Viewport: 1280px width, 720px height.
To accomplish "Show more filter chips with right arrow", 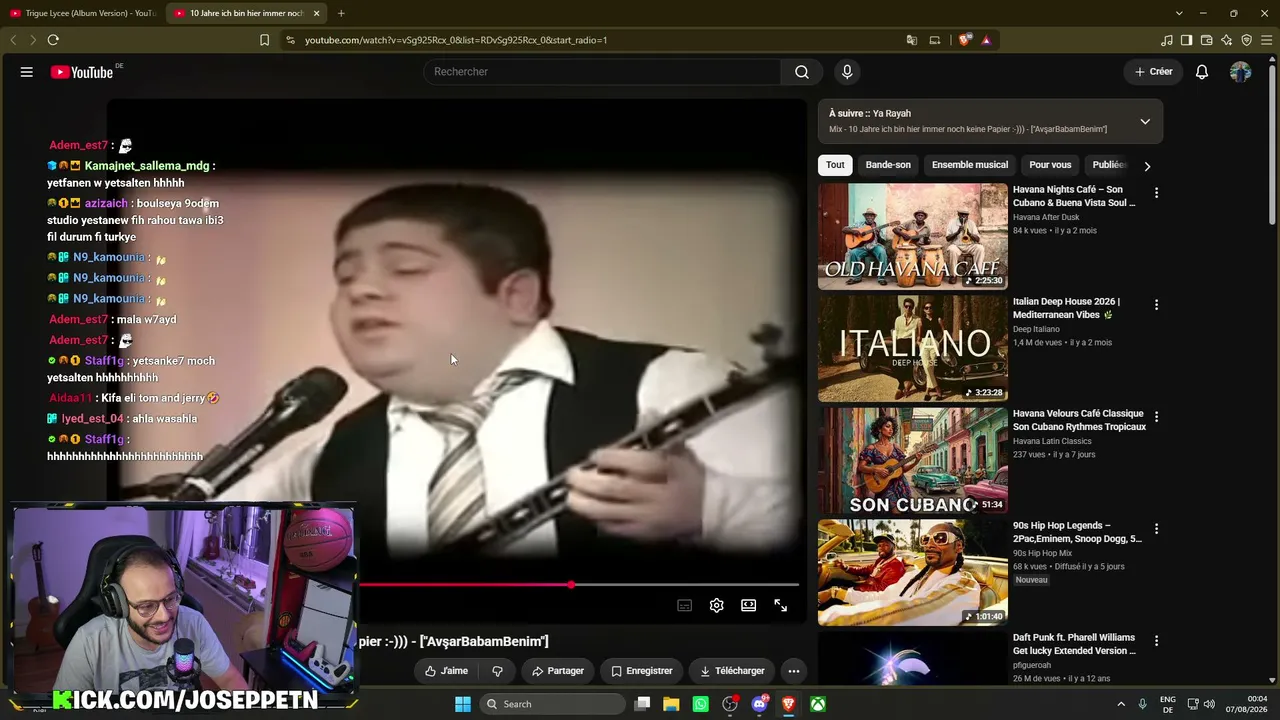I will click(1147, 166).
